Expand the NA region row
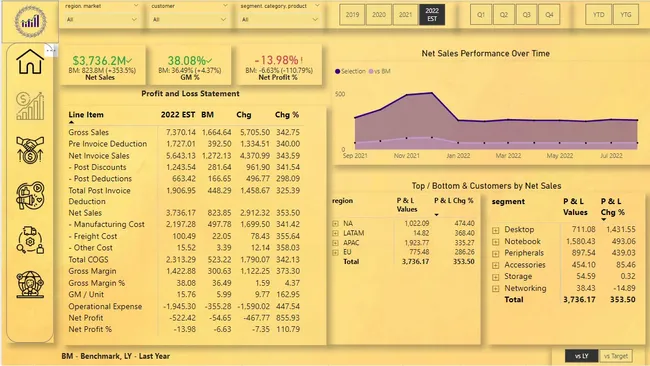This screenshot has width=650, height=366. (335, 223)
